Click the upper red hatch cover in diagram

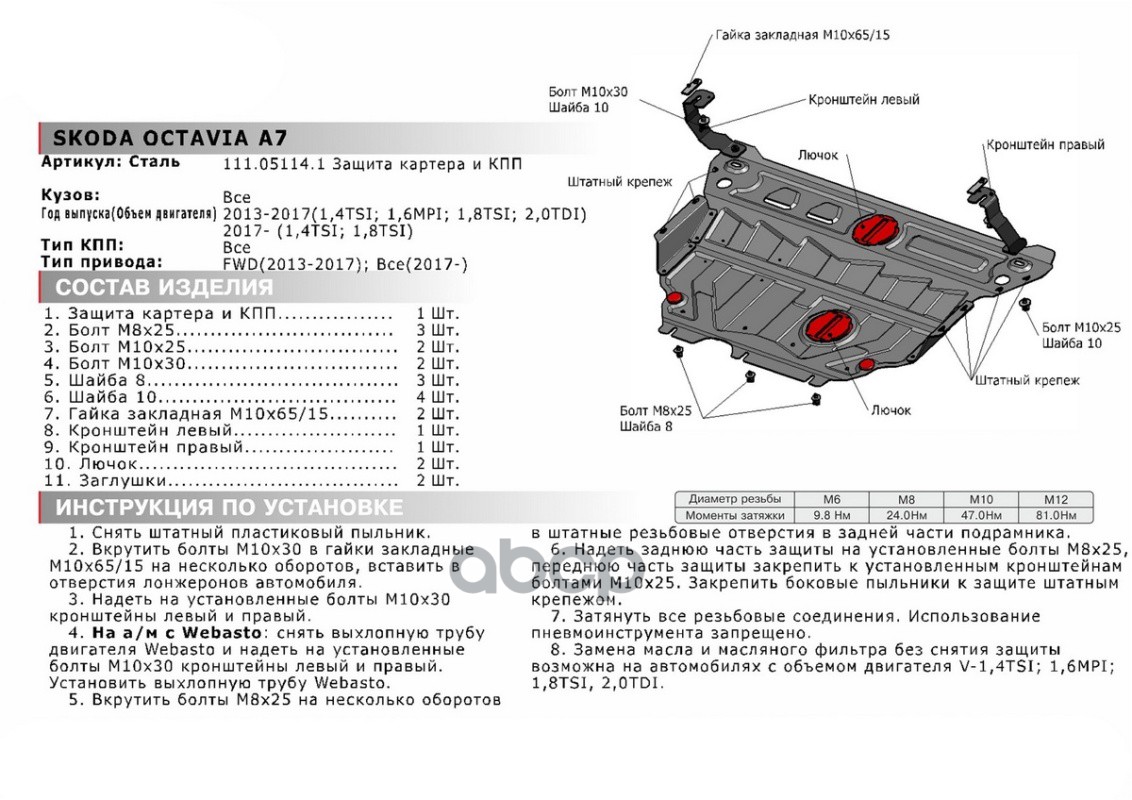tap(868, 228)
